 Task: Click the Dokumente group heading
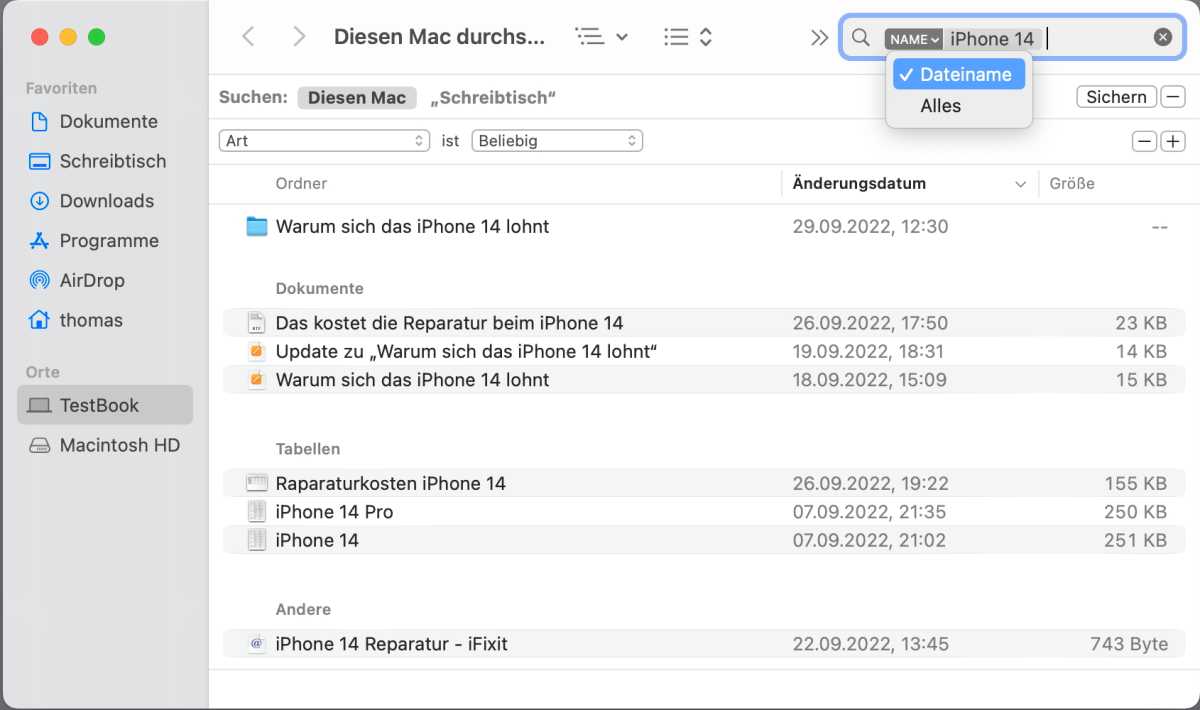(320, 288)
